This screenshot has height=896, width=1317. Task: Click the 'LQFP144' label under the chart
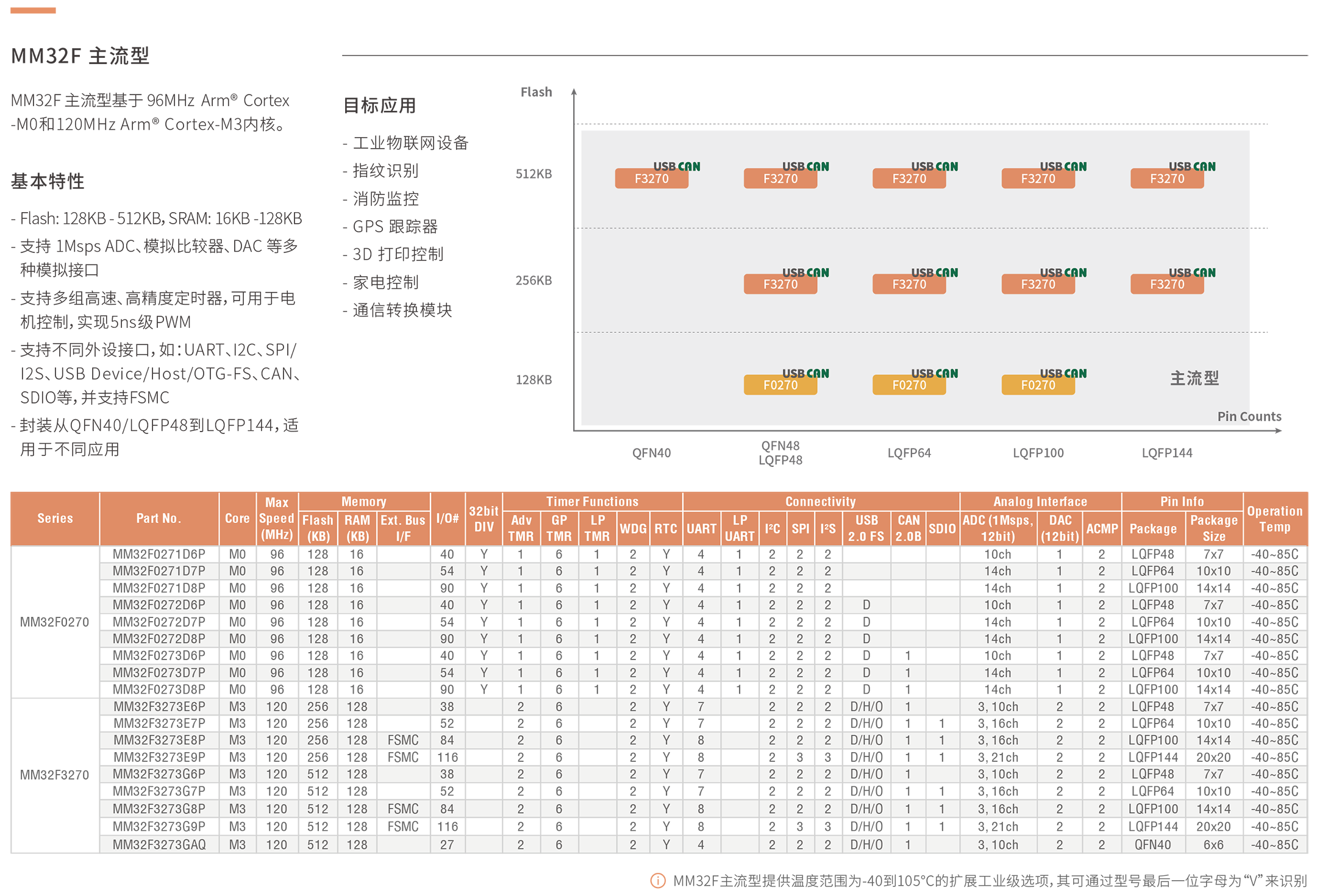(1167, 453)
